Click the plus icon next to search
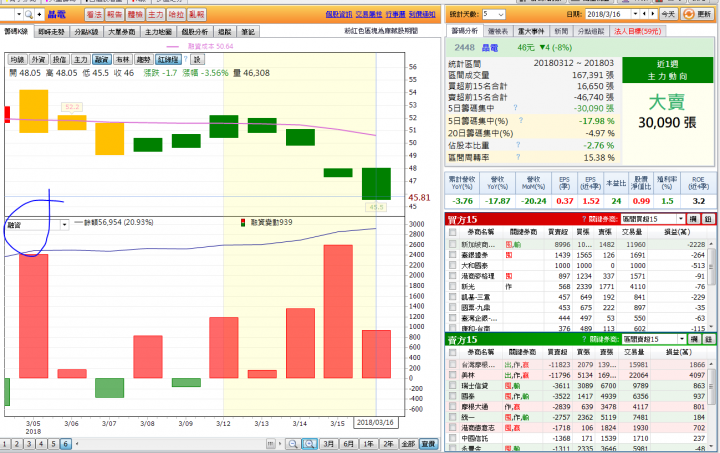The height and width of the screenshot is (453, 720). click(x=39, y=15)
